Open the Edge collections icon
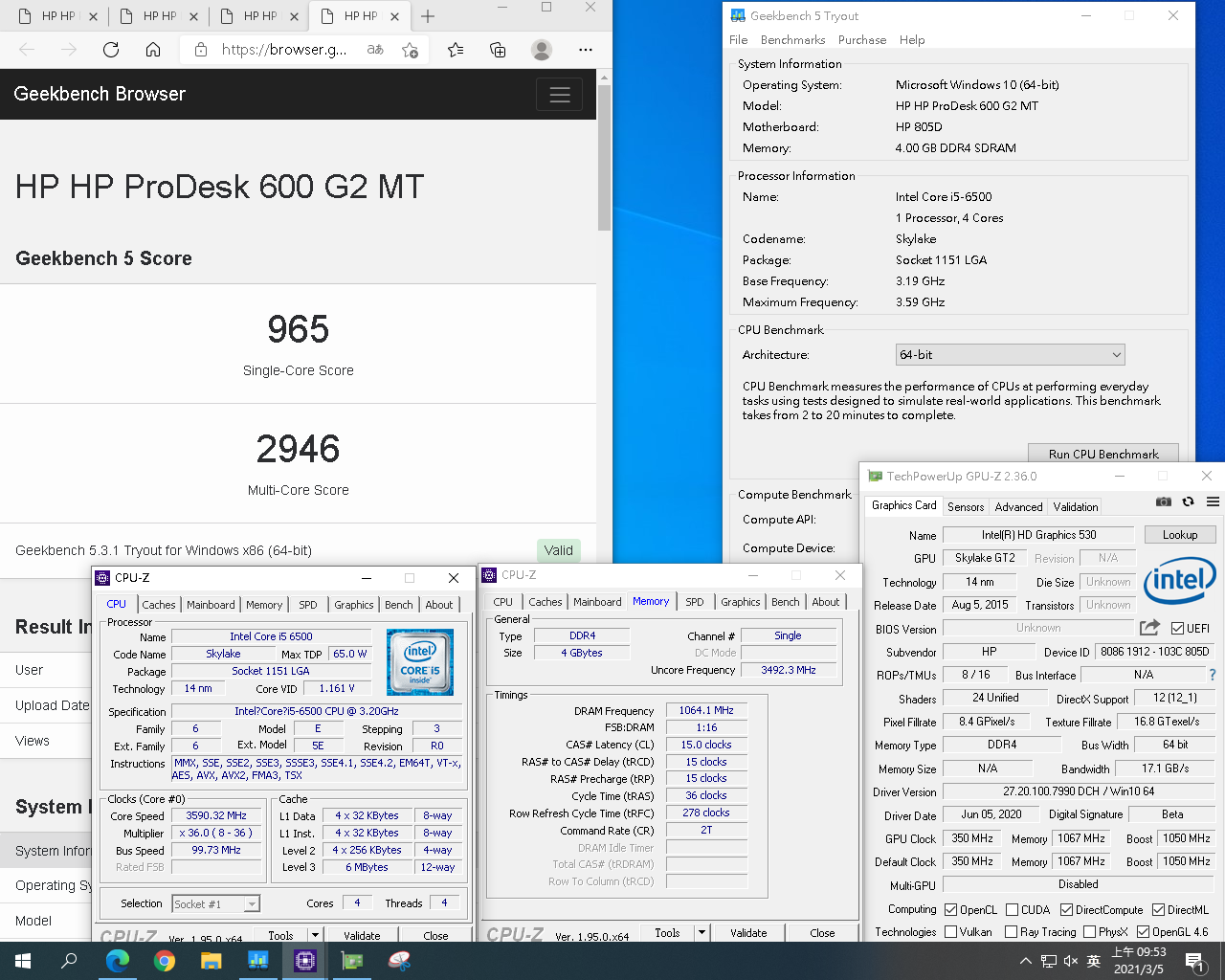This screenshot has height=980, width=1225. (x=498, y=50)
